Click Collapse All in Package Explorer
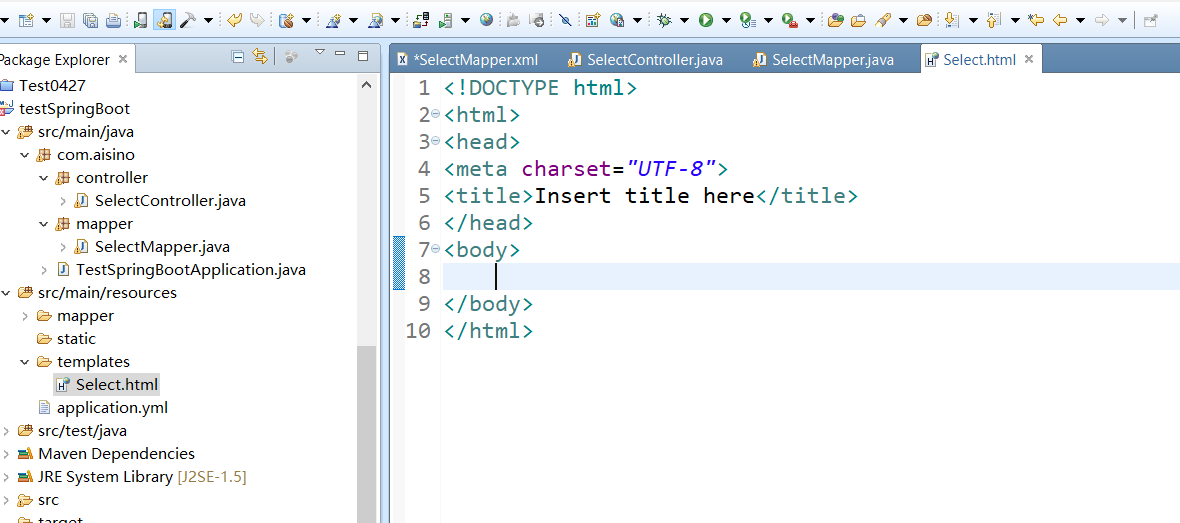Image resolution: width=1180 pixels, height=523 pixels. tap(238, 56)
